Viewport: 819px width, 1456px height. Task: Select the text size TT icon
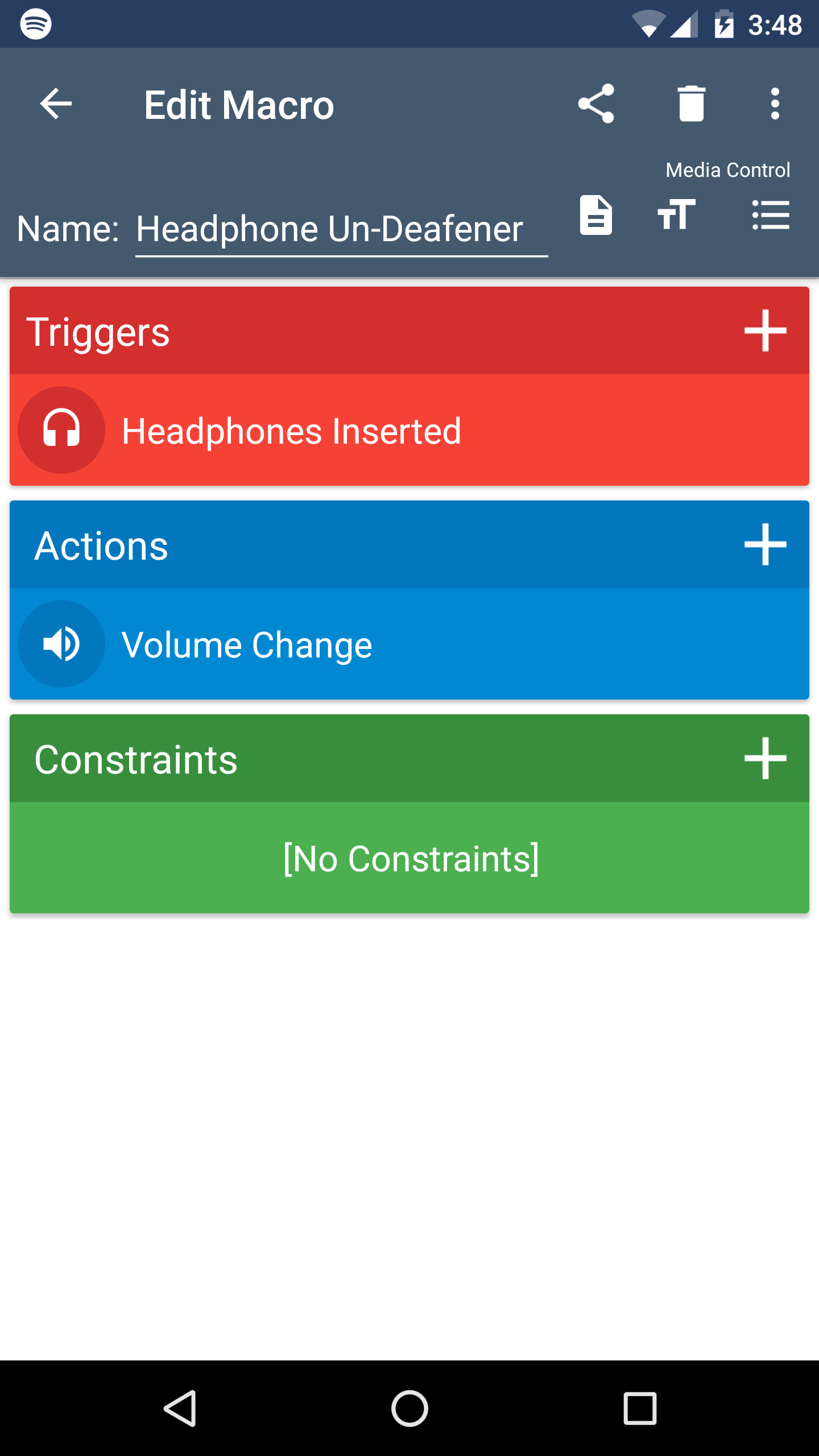(x=678, y=216)
